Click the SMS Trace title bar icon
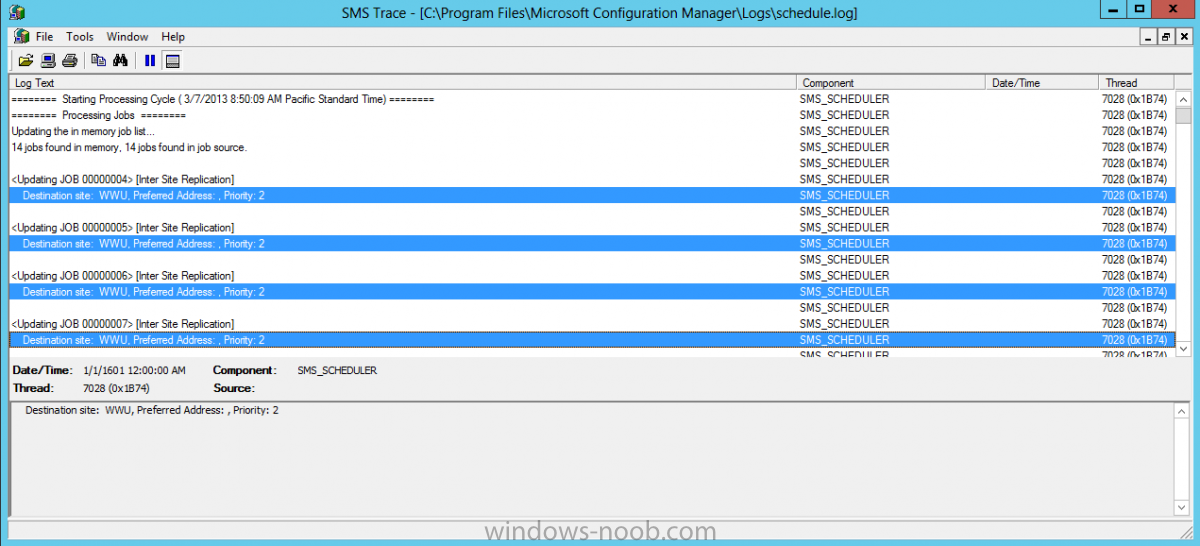The image size is (1200, 546). click(x=17, y=12)
